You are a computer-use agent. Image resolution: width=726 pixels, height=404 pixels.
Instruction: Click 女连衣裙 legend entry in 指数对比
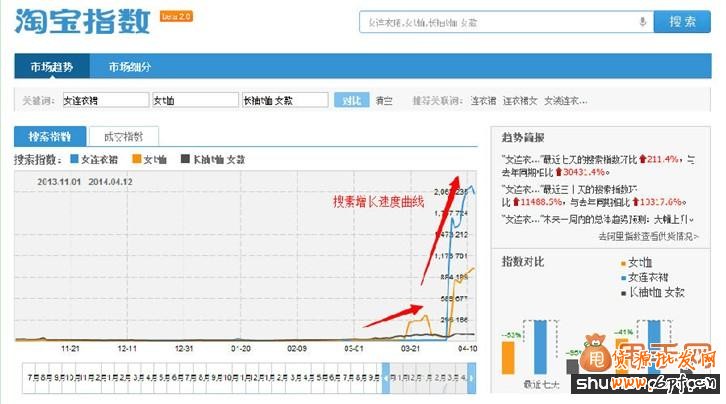645,278
